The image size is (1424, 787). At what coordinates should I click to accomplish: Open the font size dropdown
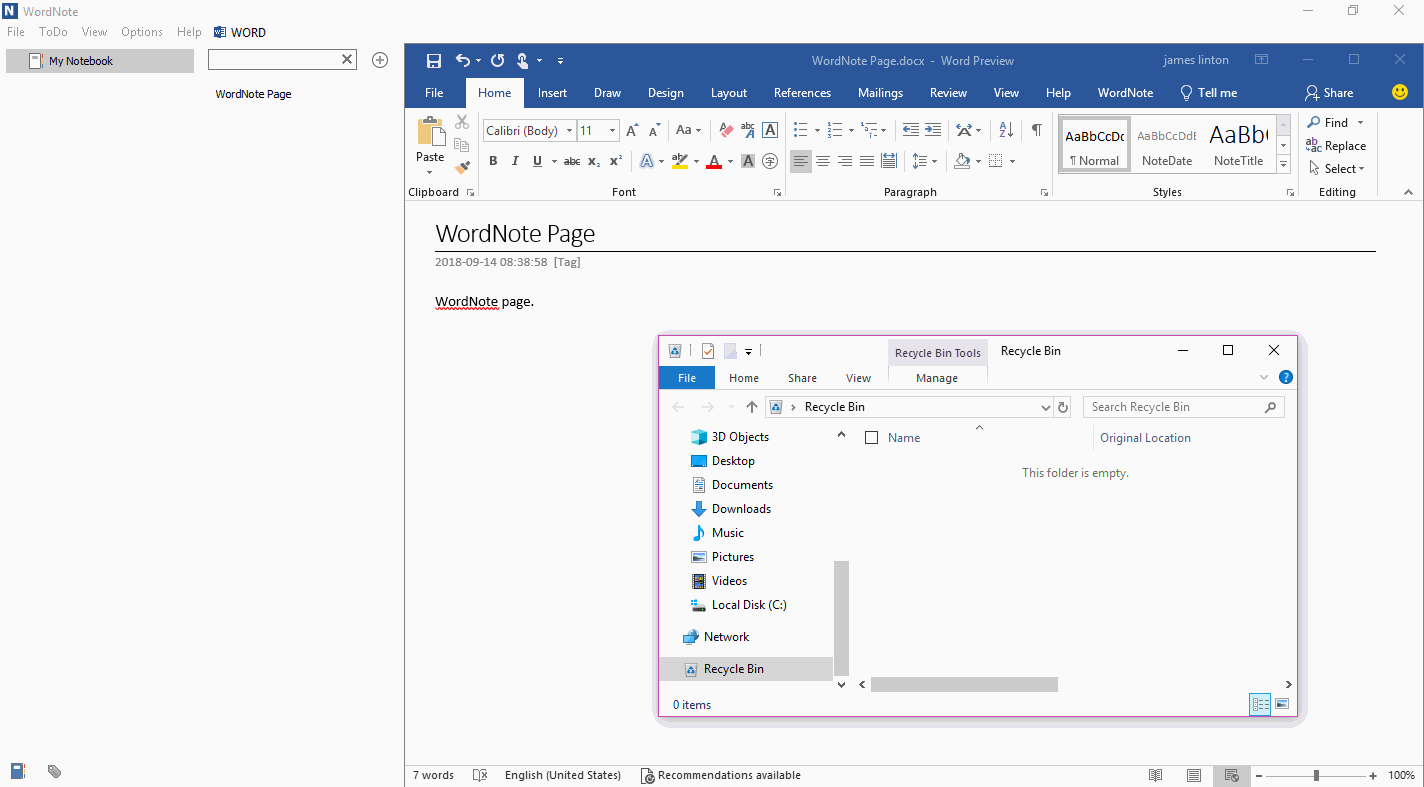click(x=613, y=131)
